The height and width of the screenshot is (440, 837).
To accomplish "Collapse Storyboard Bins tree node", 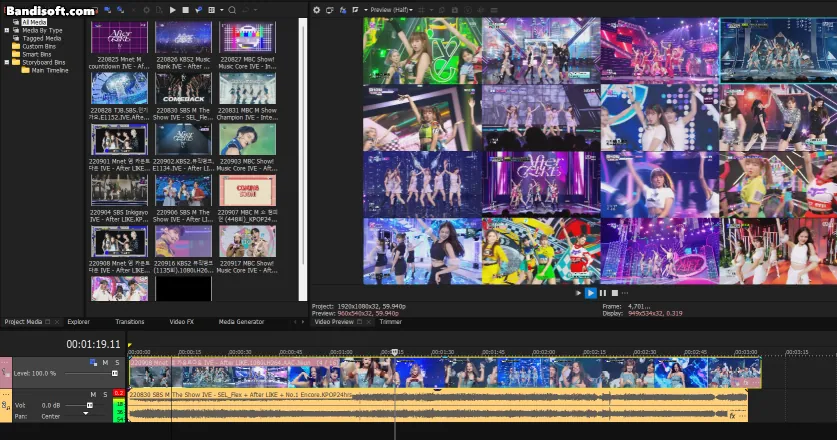I will 6,62.
